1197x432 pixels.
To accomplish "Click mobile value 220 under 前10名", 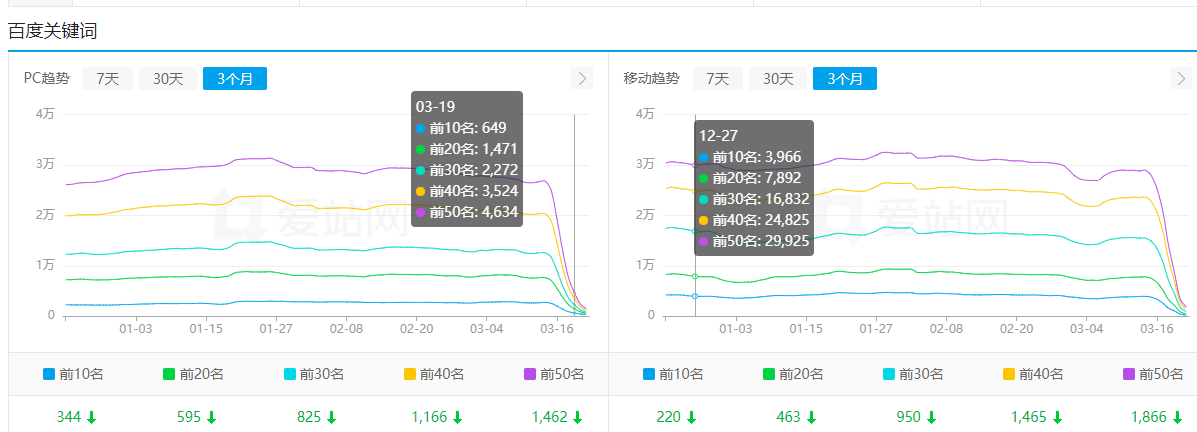I will pos(669,417).
